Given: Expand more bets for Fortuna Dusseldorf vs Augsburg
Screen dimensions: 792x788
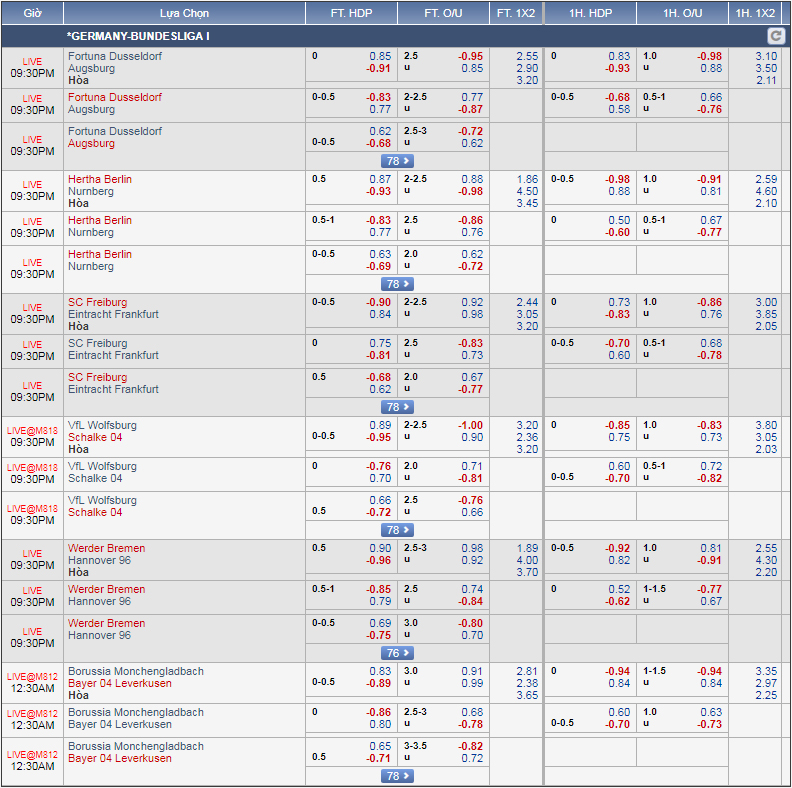Looking at the screenshot, I should [x=397, y=161].
